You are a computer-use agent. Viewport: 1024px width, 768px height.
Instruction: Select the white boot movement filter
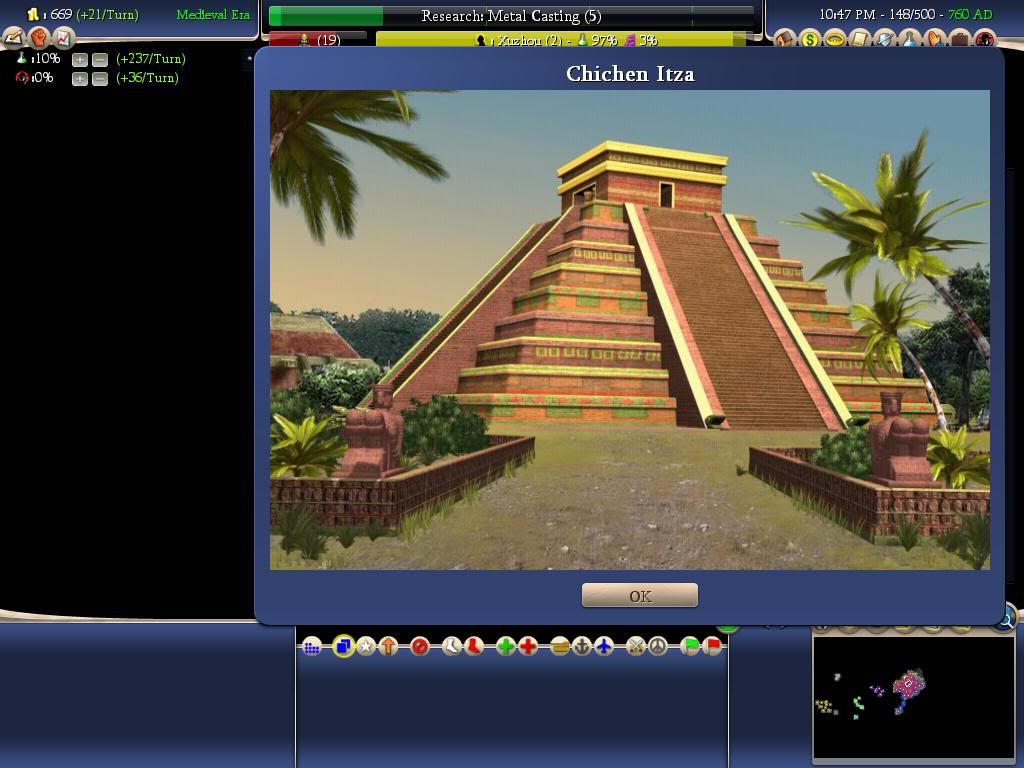click(451, 647)
